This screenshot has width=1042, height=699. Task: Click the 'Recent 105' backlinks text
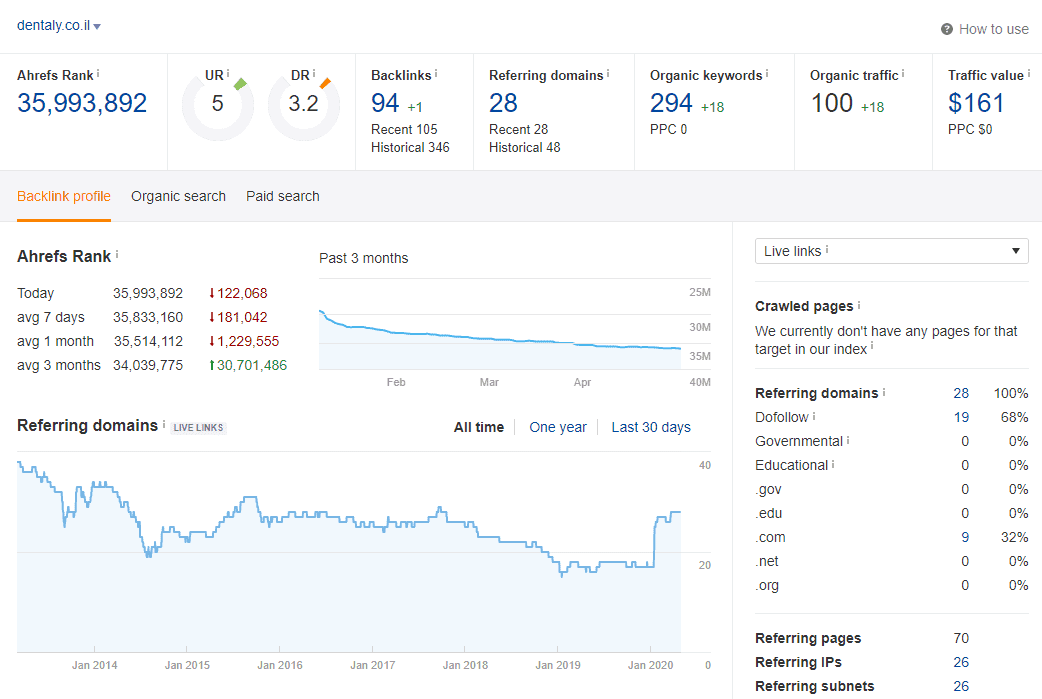coord(404,129)
